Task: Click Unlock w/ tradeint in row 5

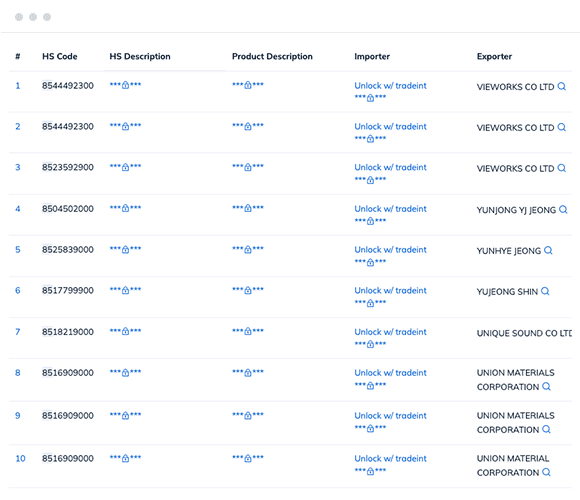Action: click(390, 250)
